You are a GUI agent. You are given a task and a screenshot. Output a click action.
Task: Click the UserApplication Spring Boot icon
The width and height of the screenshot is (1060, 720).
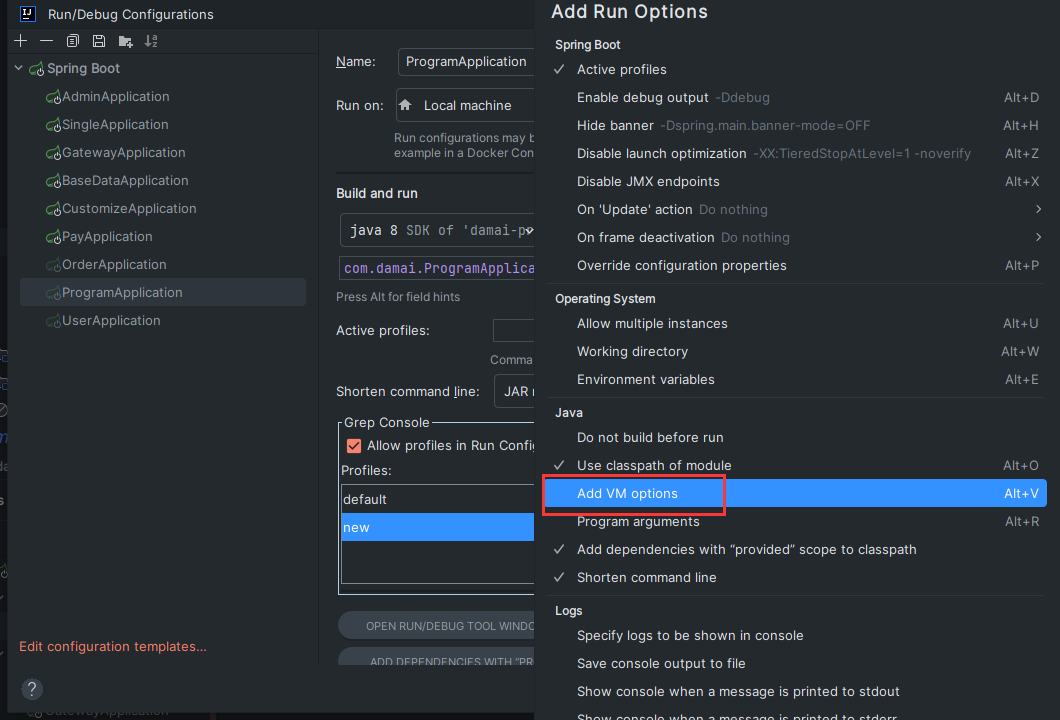[x=53, y=321]
